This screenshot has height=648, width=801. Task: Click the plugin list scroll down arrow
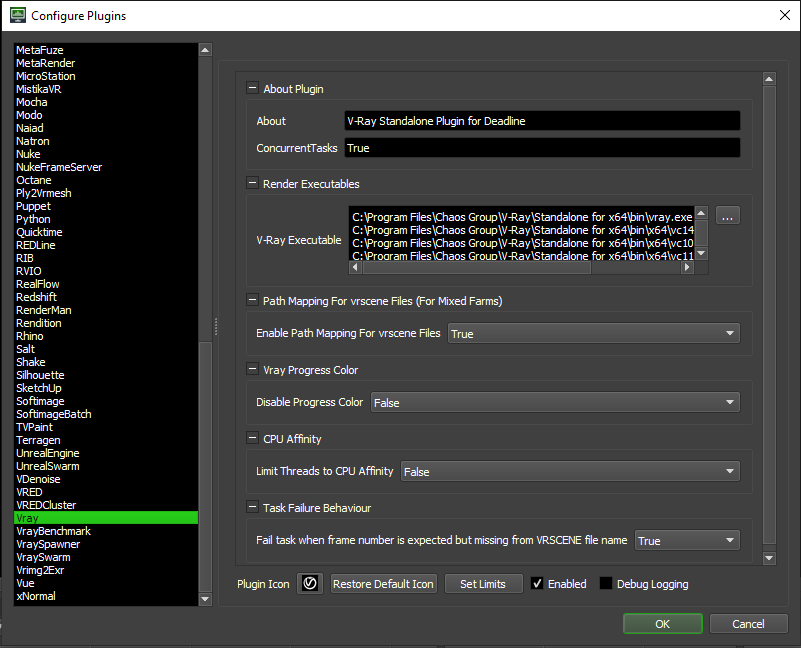pos(205,599)
